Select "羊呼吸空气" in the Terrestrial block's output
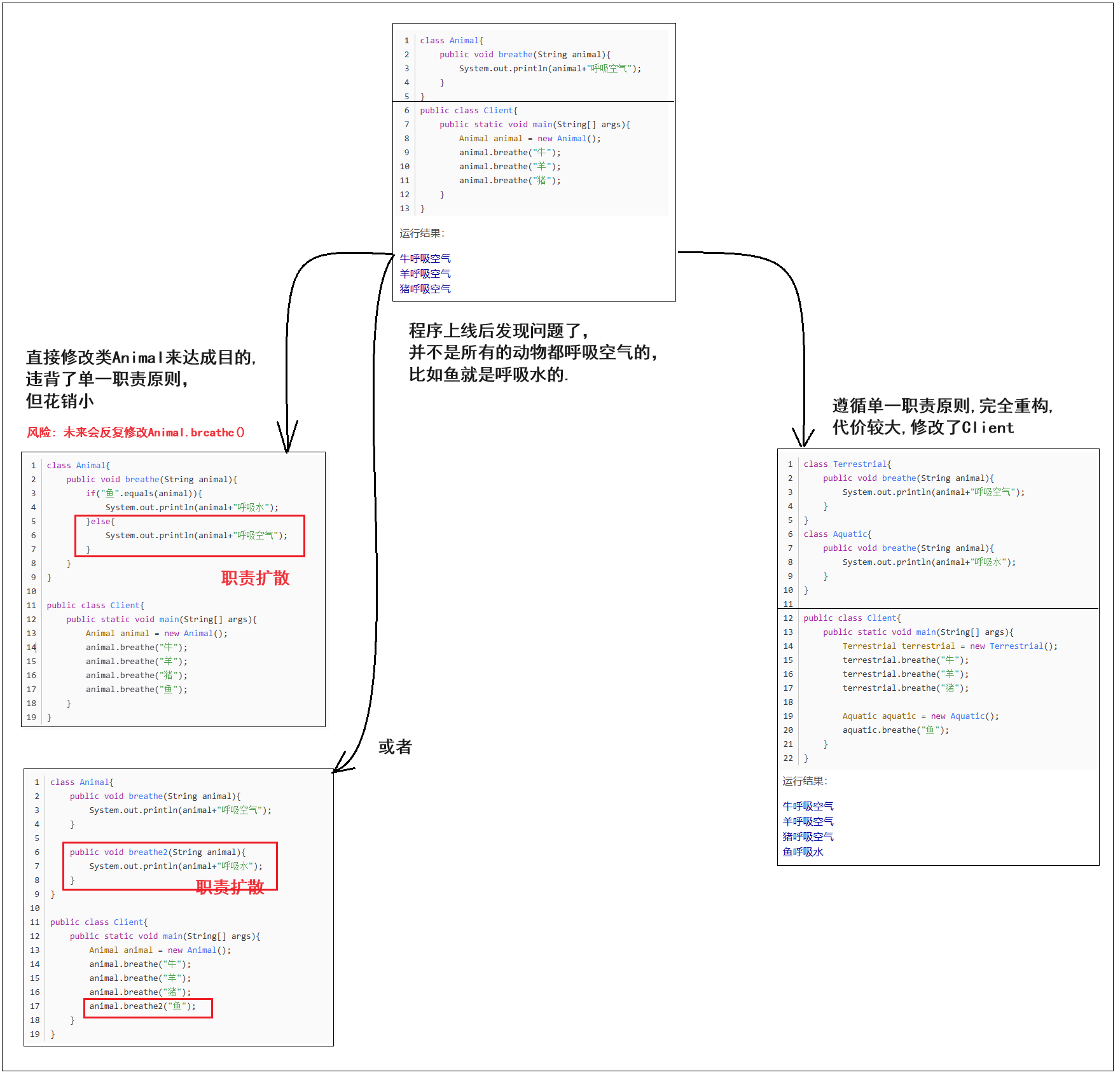The width and height of the screenshot is (1120, 1077). pyautogui.click(x=808, y=822)
